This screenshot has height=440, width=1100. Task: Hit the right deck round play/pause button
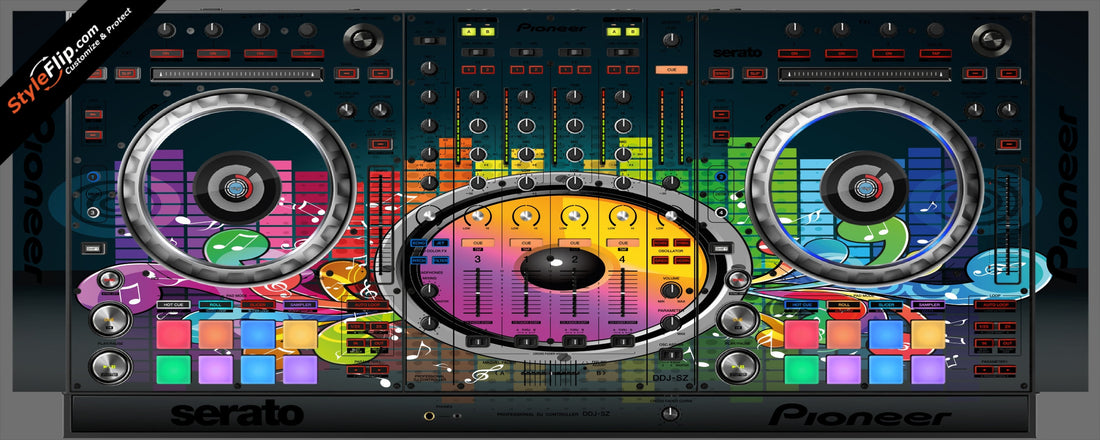[x=737, y=366]
